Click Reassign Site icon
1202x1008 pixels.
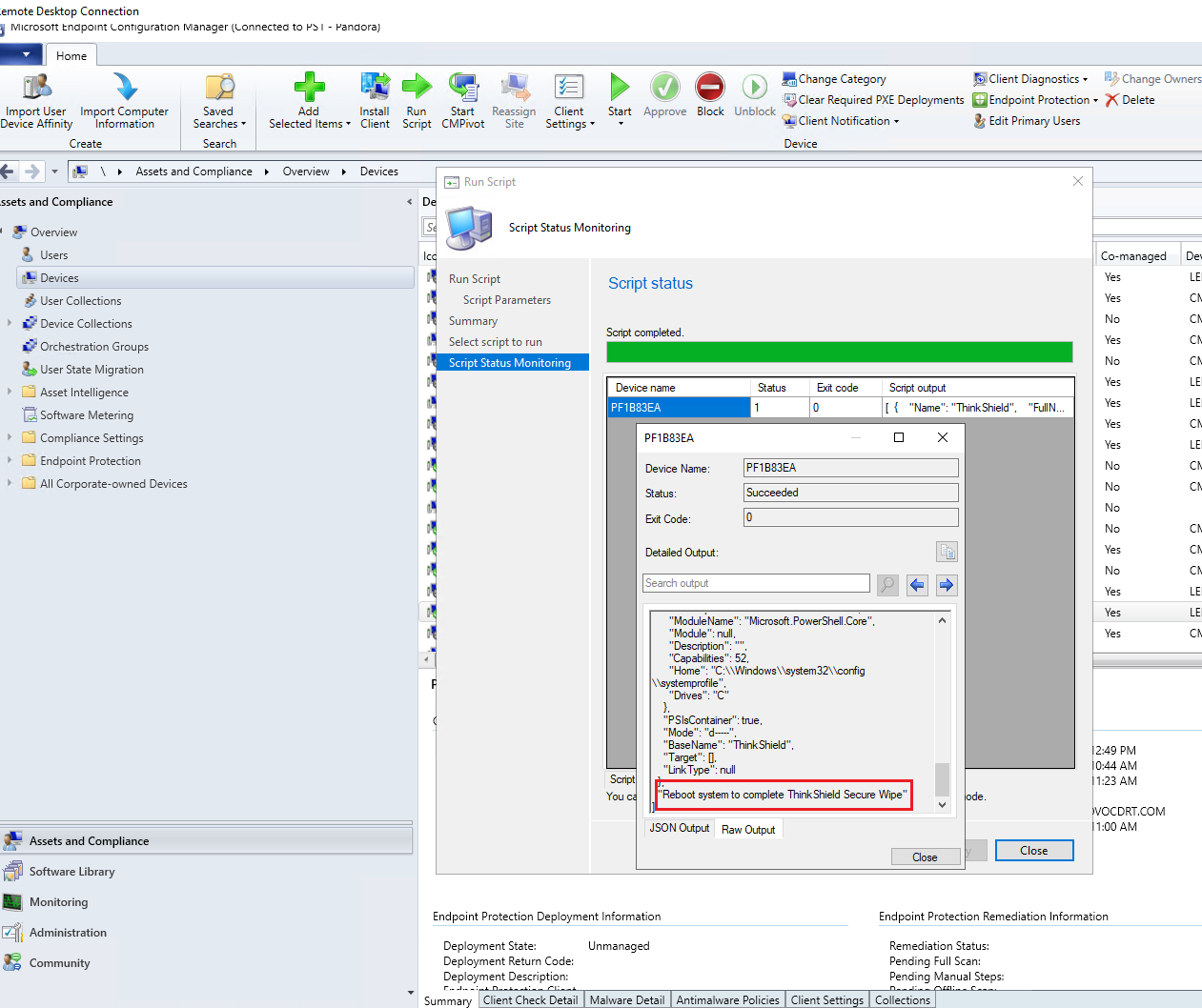(515, 87)
